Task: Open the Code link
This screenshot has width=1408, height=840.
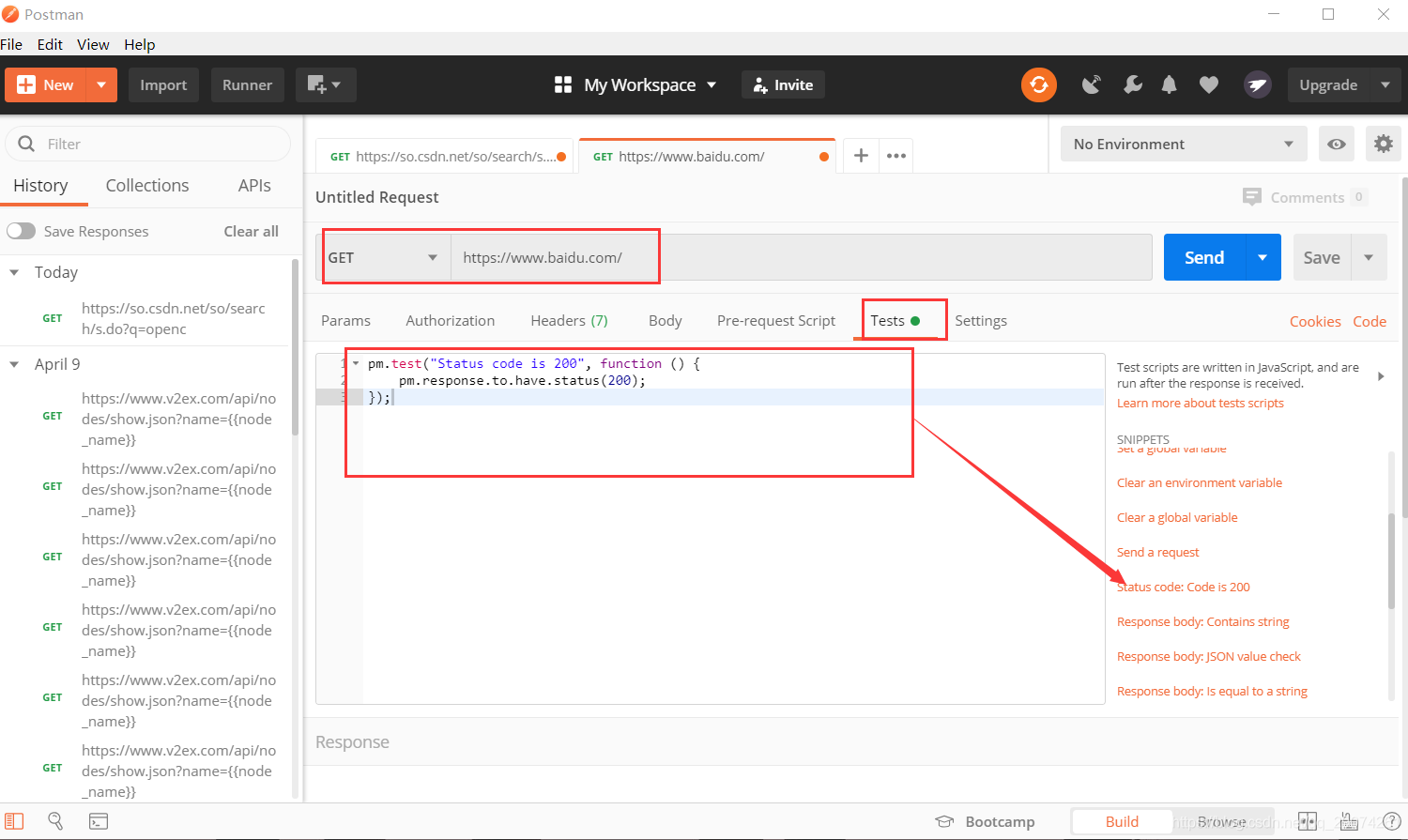Action: (x=1370, y=321)
